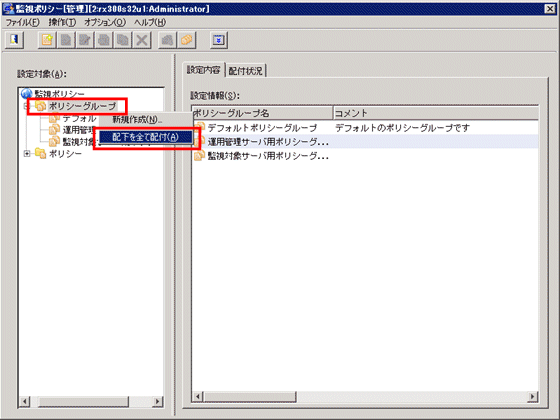Expand the ポリシー tree node
This screenshot has width=560, height=420.
(27, 154)
